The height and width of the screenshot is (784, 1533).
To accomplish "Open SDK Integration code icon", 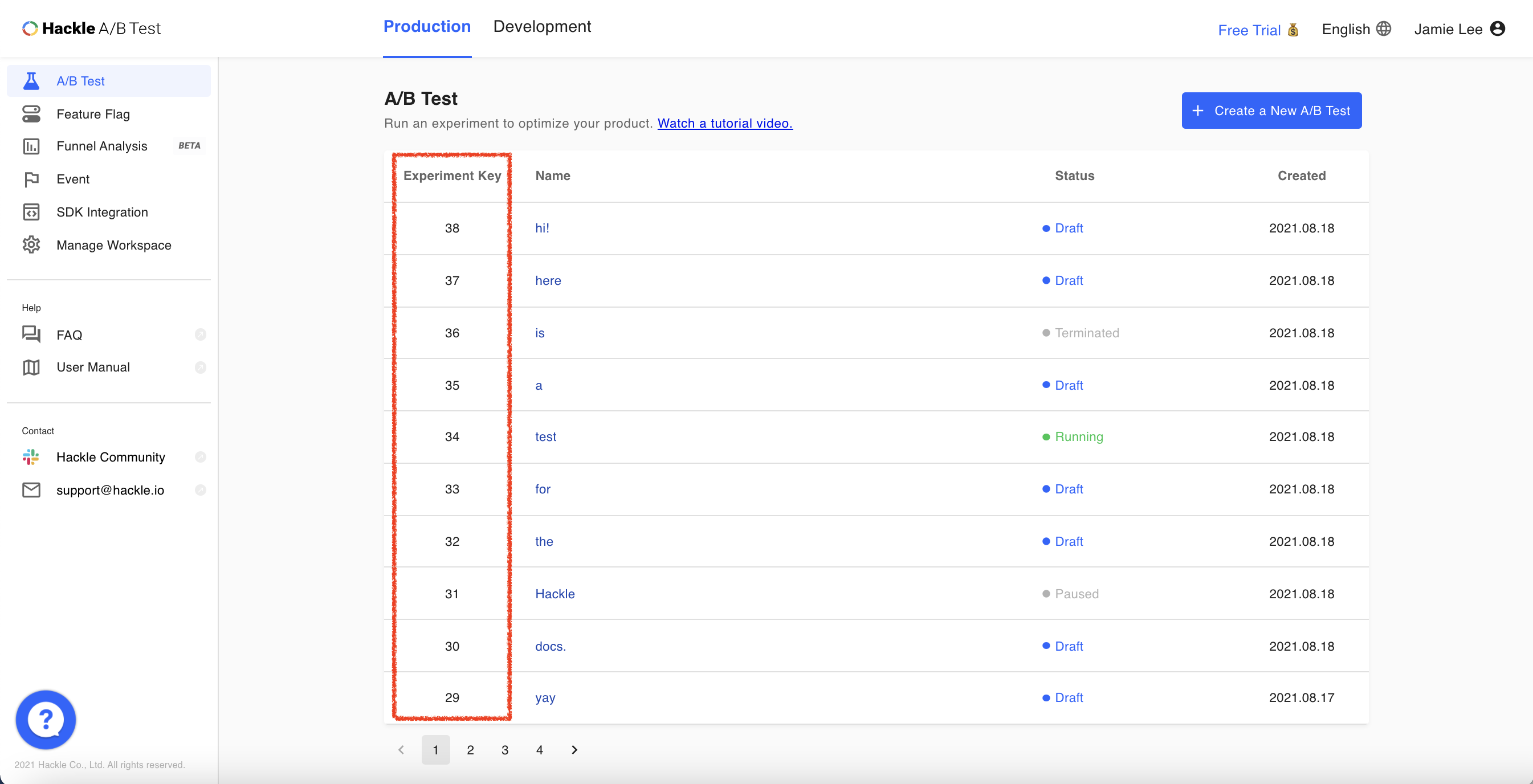I will (31, 213).
